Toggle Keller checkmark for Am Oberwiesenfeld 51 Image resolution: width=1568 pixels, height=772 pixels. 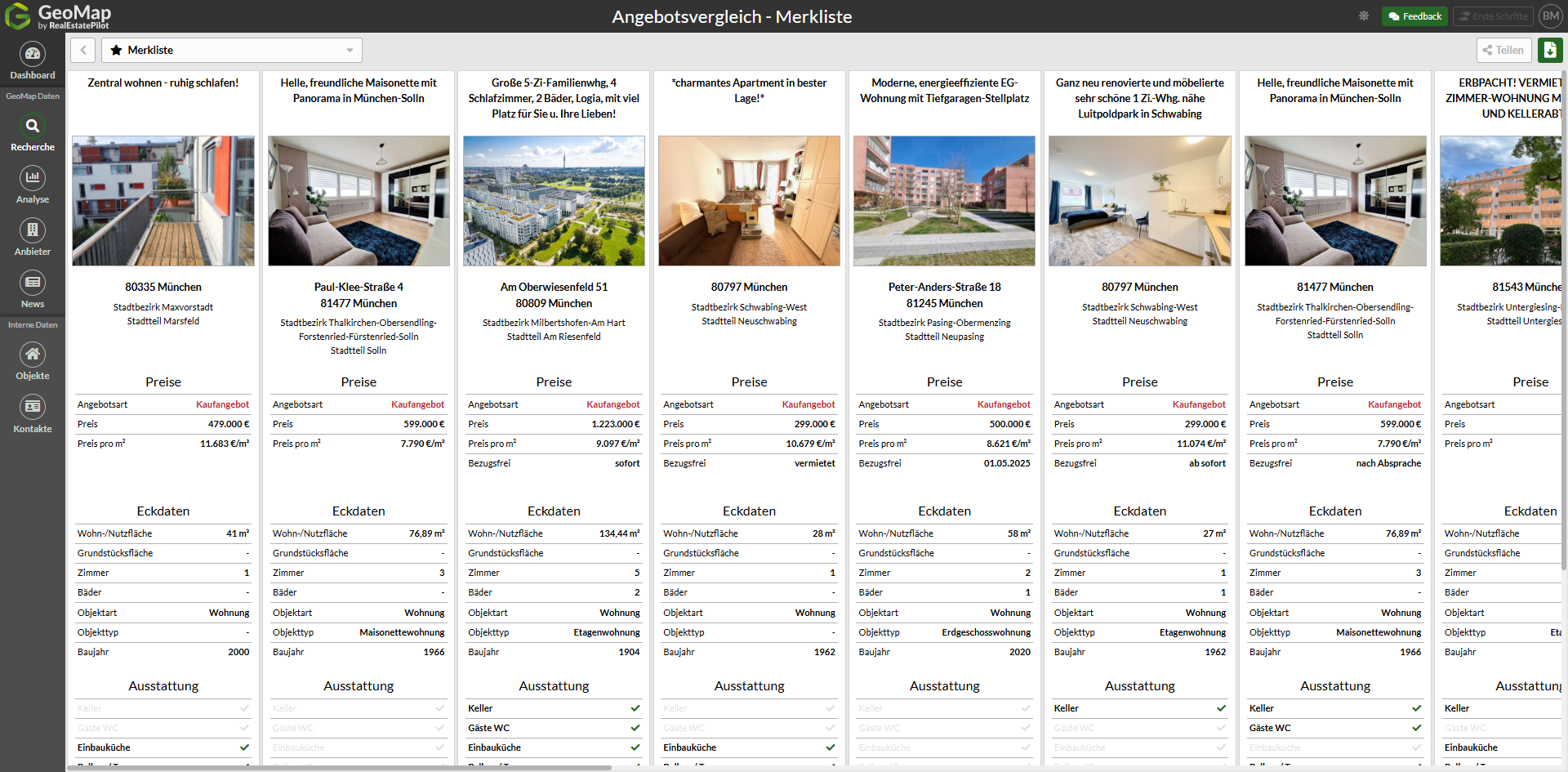[635, 708]
